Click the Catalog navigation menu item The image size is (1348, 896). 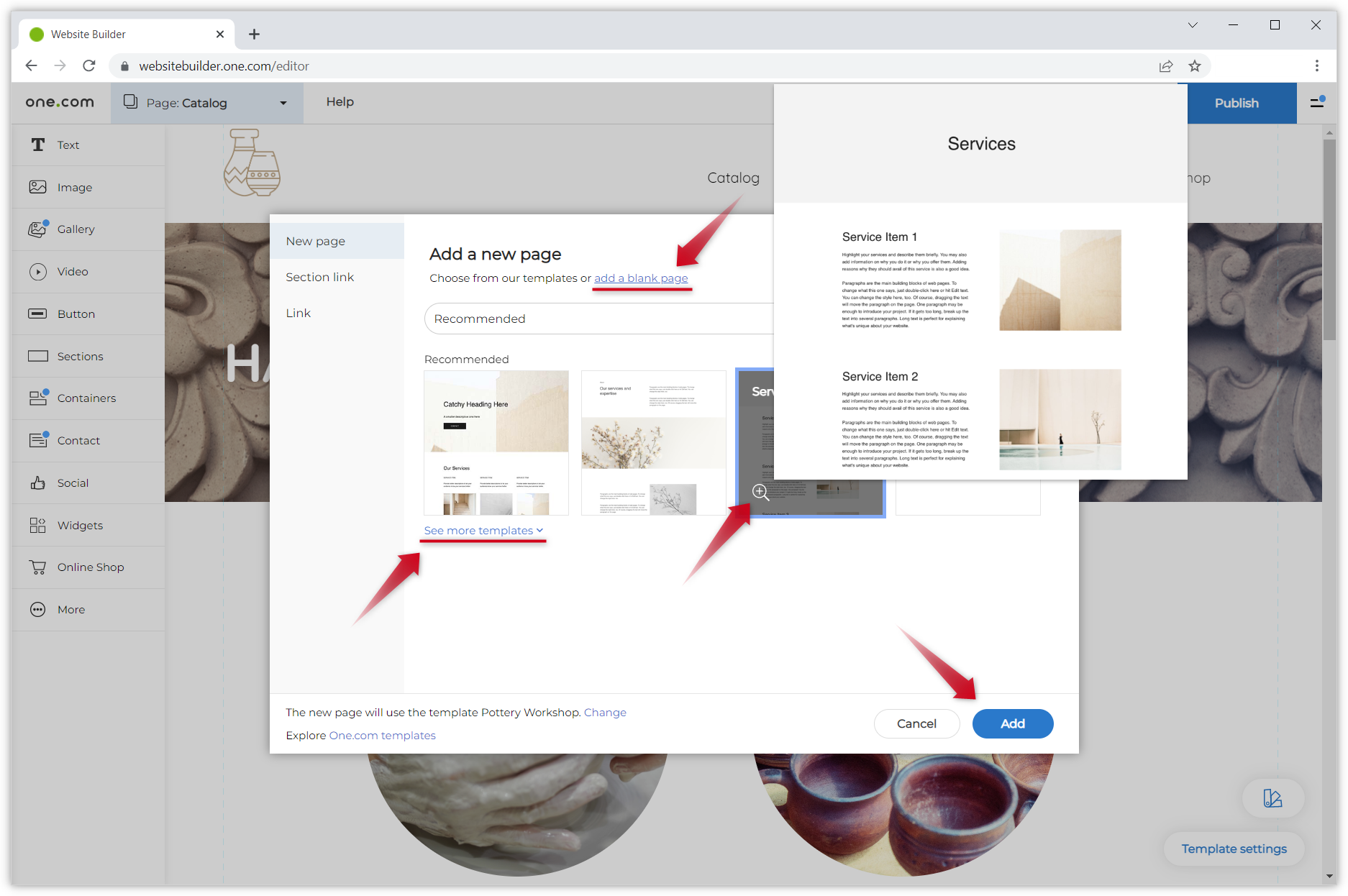click(733, 178)
